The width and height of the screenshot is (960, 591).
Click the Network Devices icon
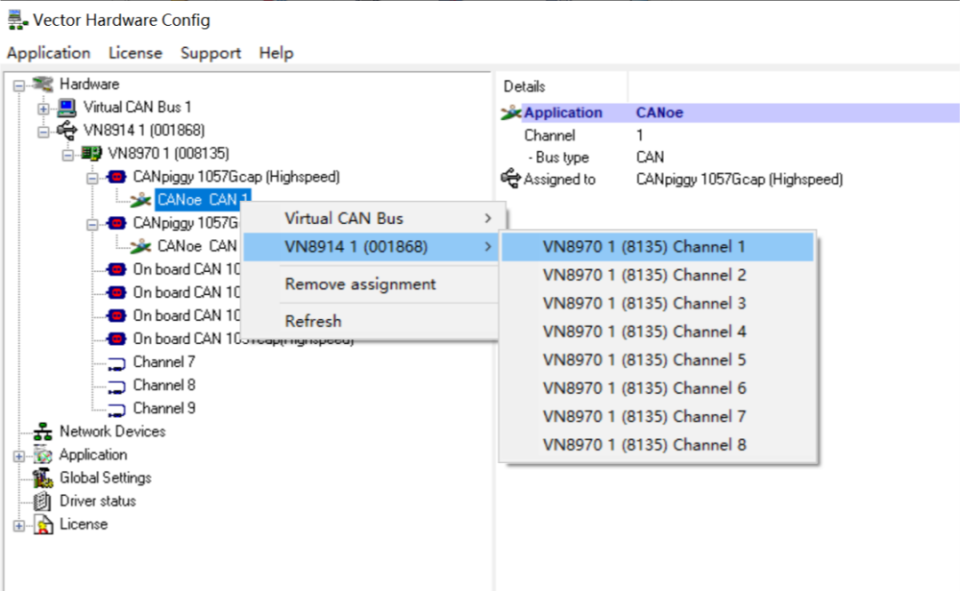coord(43,432)
